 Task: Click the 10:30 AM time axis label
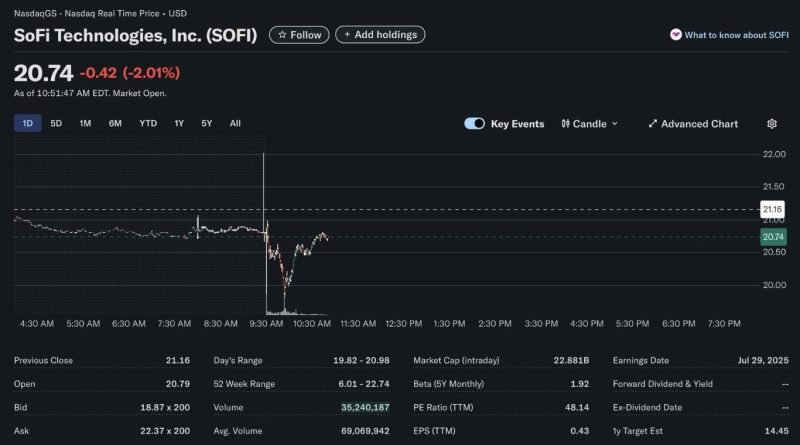(x=312, y=324)
